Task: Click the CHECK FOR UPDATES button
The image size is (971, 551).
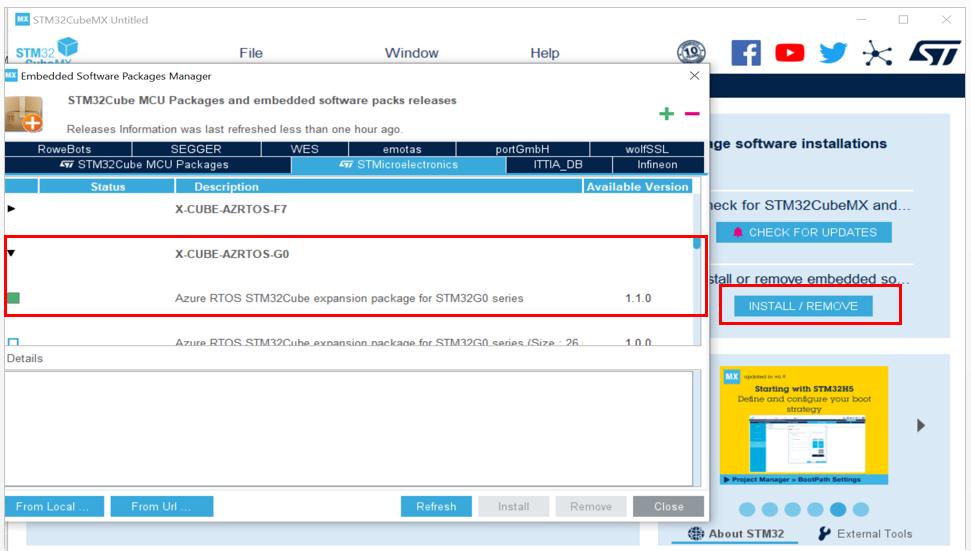Action: [x=804, y=232]
